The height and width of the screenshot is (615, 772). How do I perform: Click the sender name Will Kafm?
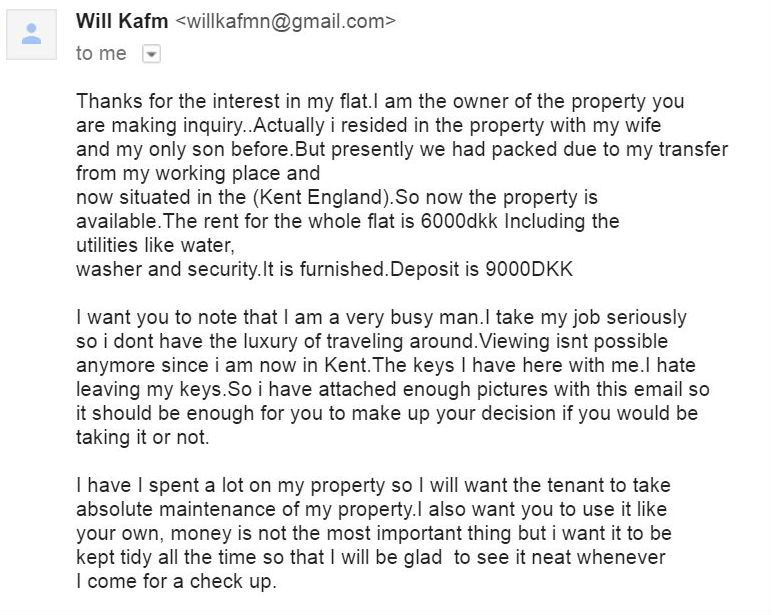click(x=122, y=21)
